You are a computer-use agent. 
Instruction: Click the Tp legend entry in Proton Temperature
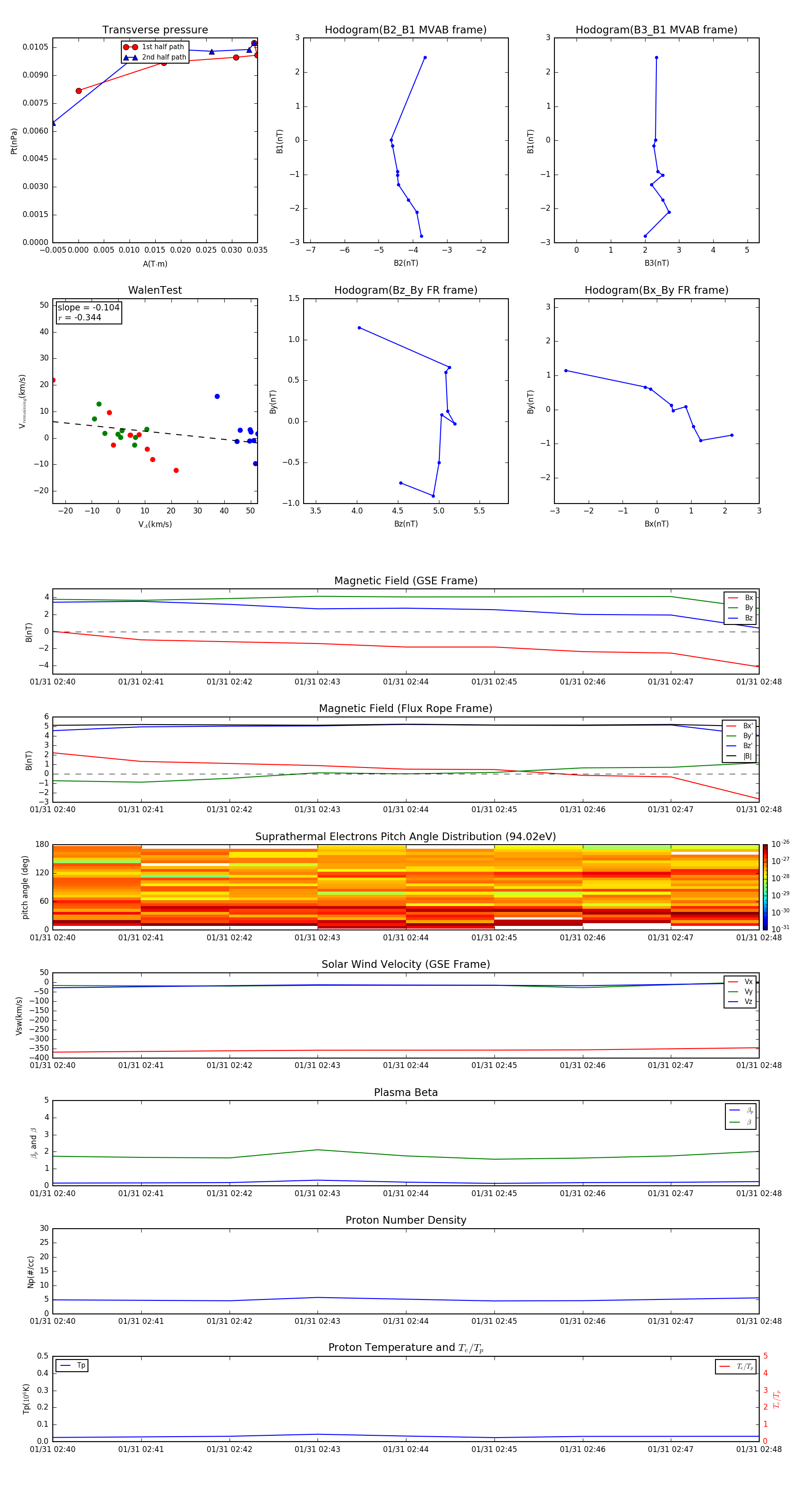coord(72,1365)
